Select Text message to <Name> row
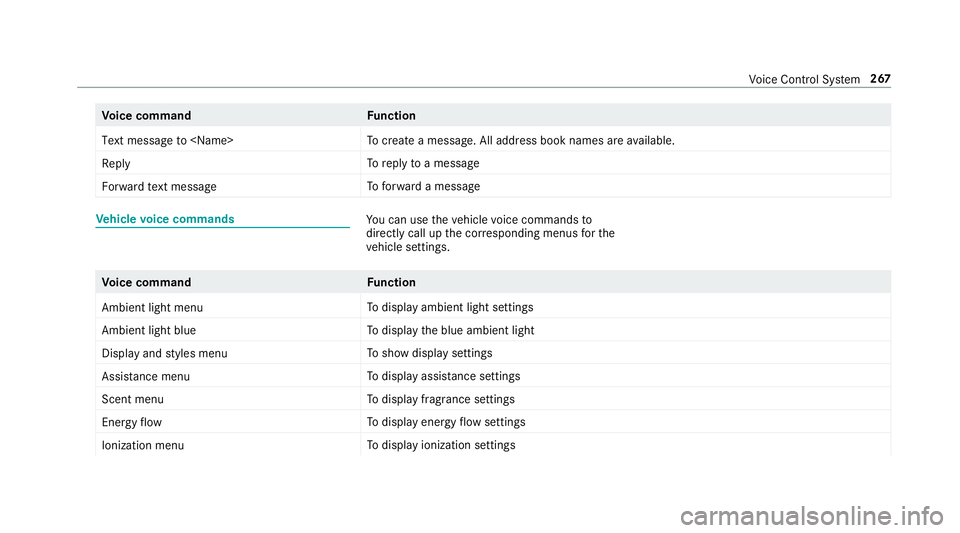The image size is (960, 533). [x=493, y=140]
